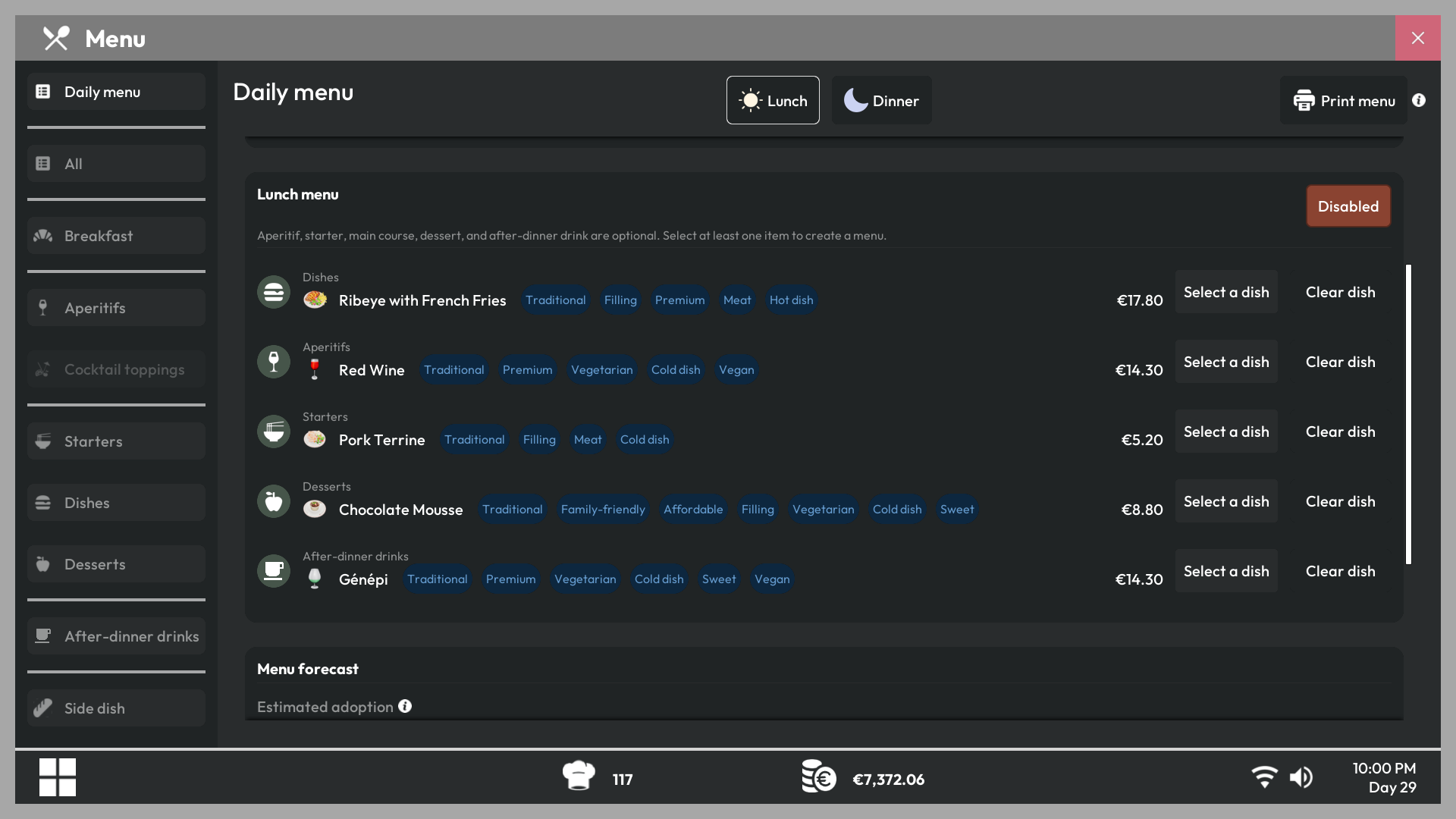Open Select a dish for Ribeye row
The image size is (1456, 819).
[x=1226, y=292]
